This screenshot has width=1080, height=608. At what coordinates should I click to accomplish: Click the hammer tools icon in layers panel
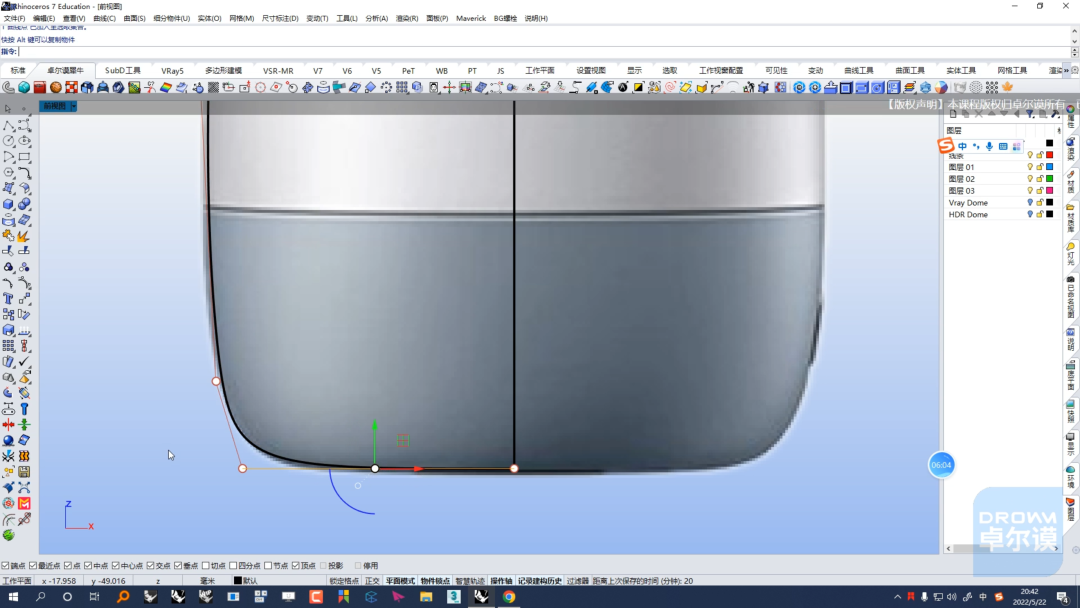tap(1055, 114)
